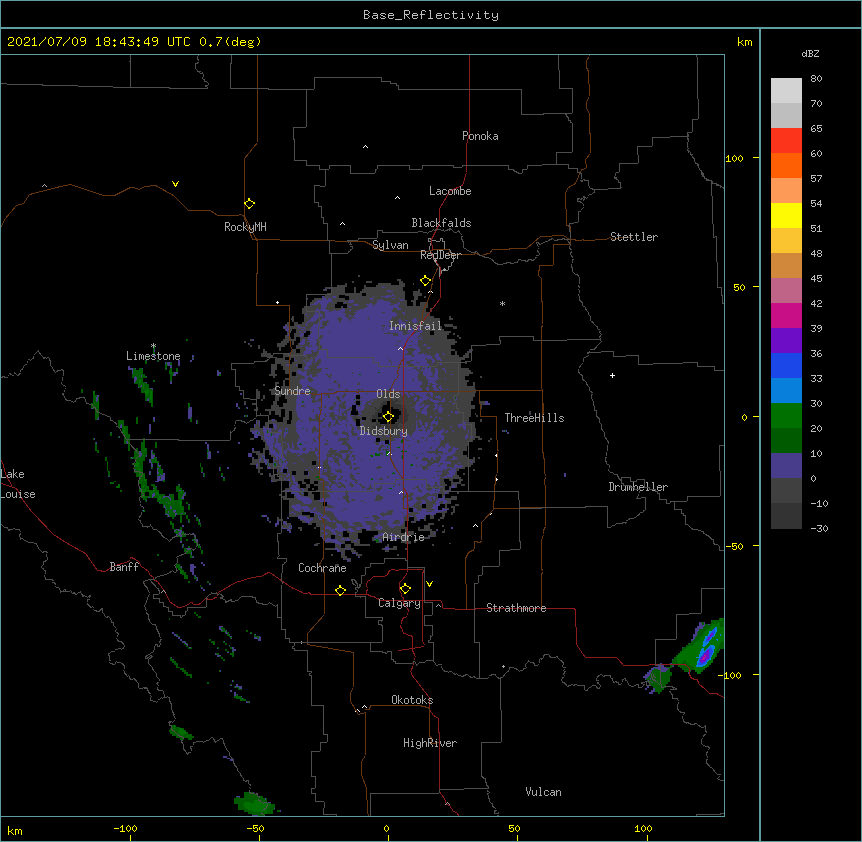The width and height of the screenshot is (862, 842).
Task: Click the km unit label at bottom left
Action: [15, 831]
